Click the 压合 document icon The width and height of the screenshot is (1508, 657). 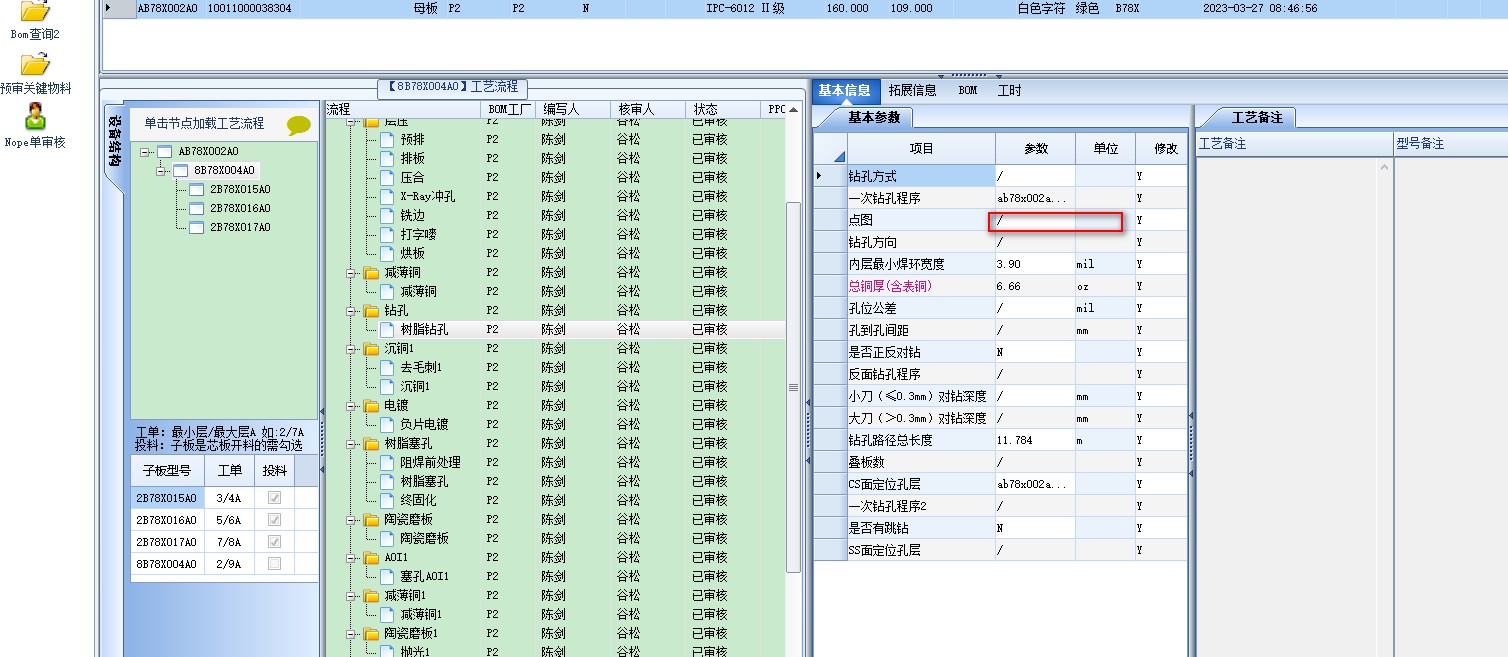pos(386,177)
